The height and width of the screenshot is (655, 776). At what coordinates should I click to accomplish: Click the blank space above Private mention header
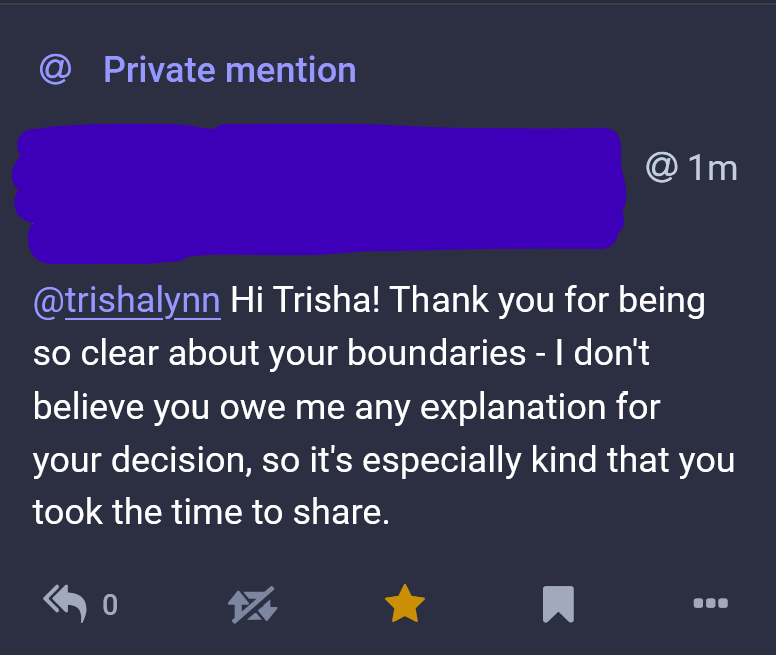pyautogui.click(x=388, y=25)
